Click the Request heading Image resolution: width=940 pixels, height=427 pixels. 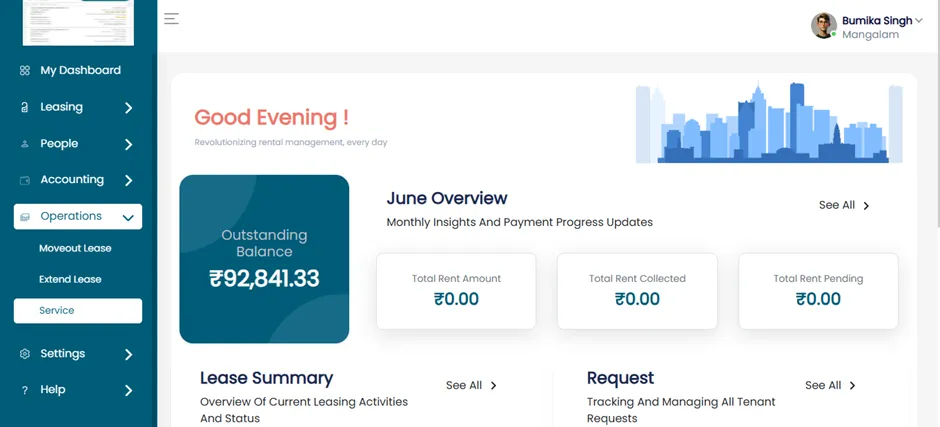point(620,378)
